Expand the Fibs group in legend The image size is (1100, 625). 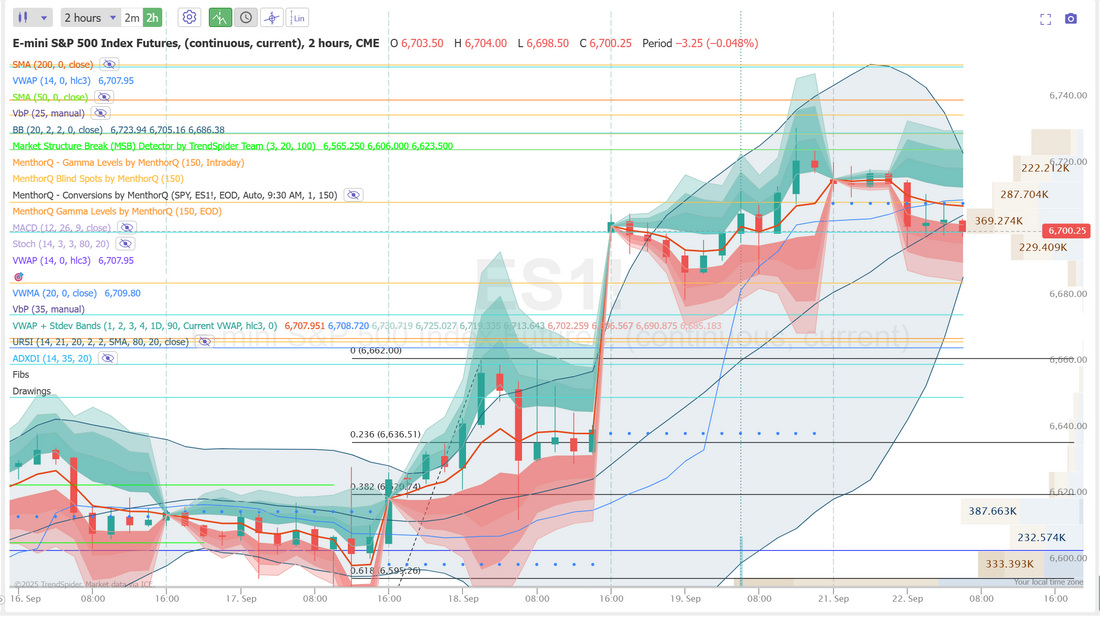click(21, 374)
